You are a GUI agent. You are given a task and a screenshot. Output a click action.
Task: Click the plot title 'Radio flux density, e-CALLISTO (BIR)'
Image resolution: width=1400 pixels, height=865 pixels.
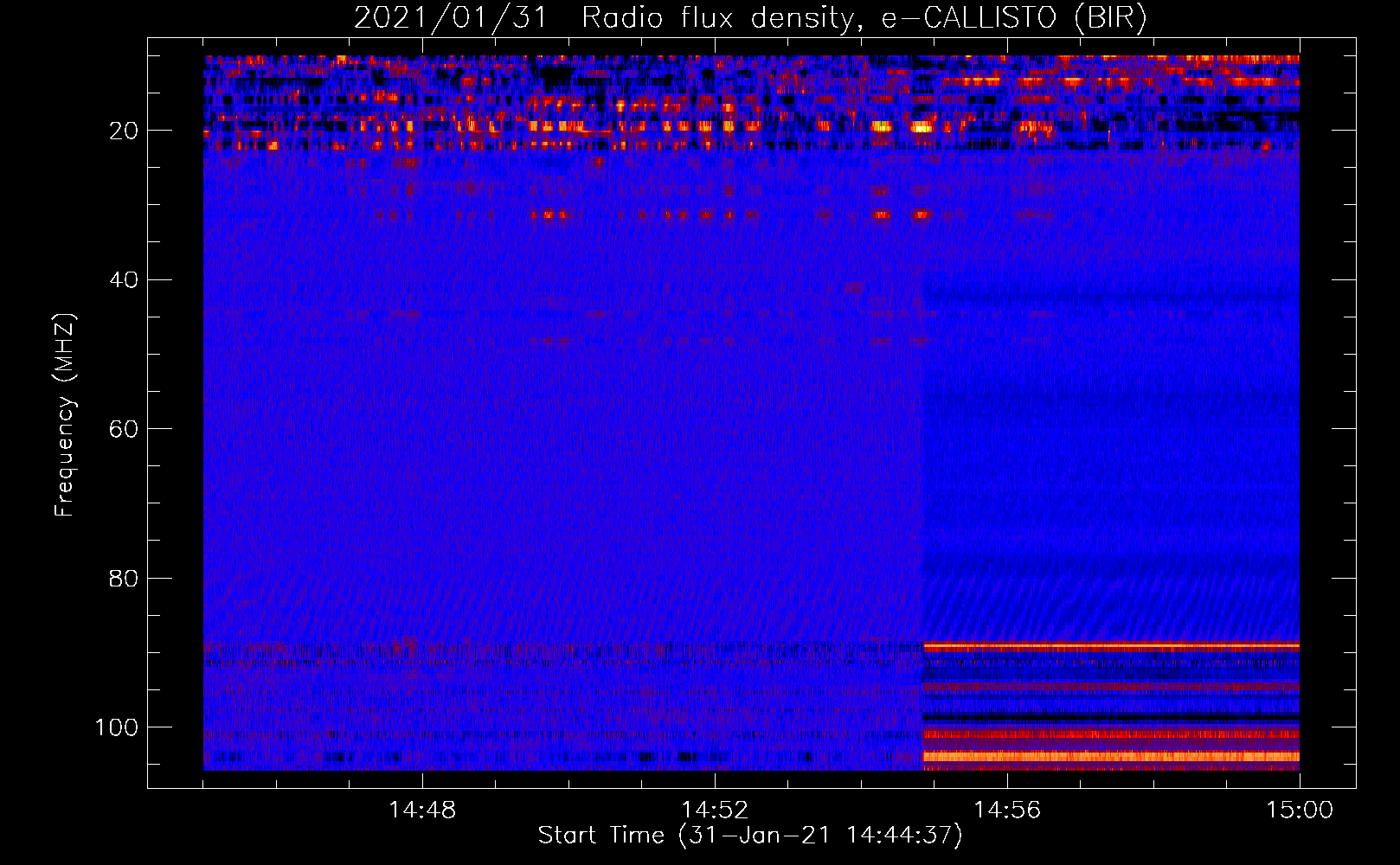click(864, 17)
